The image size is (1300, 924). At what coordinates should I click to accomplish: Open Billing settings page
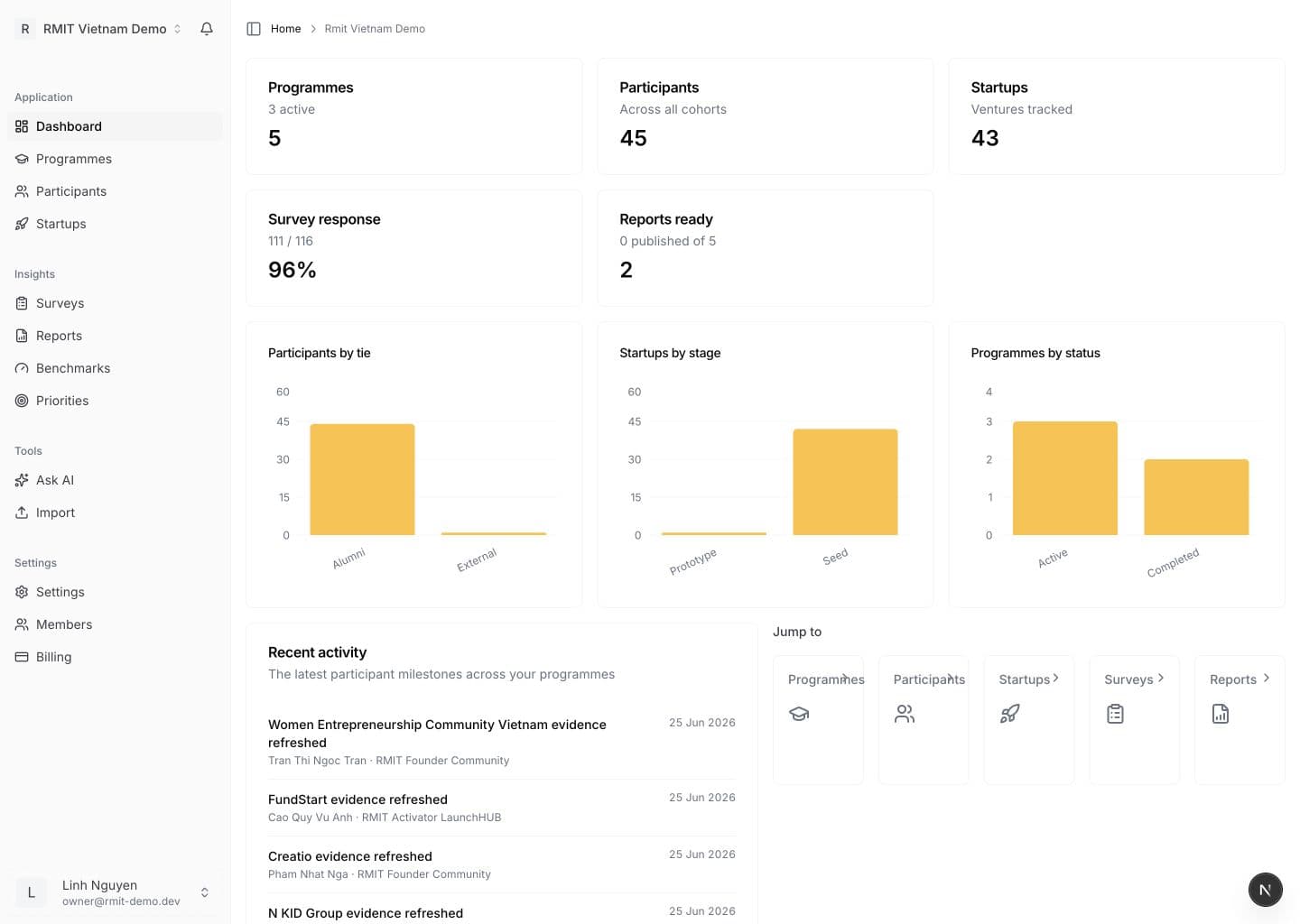[x=115, y=657]
